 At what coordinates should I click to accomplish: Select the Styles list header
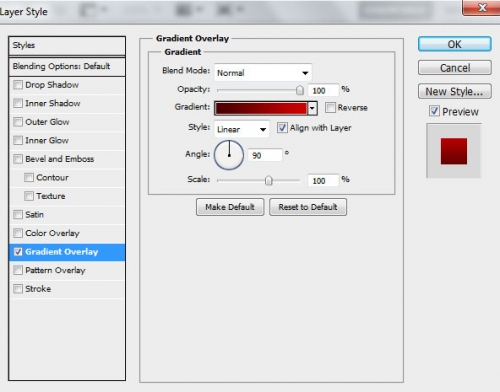tap(67, 45)
